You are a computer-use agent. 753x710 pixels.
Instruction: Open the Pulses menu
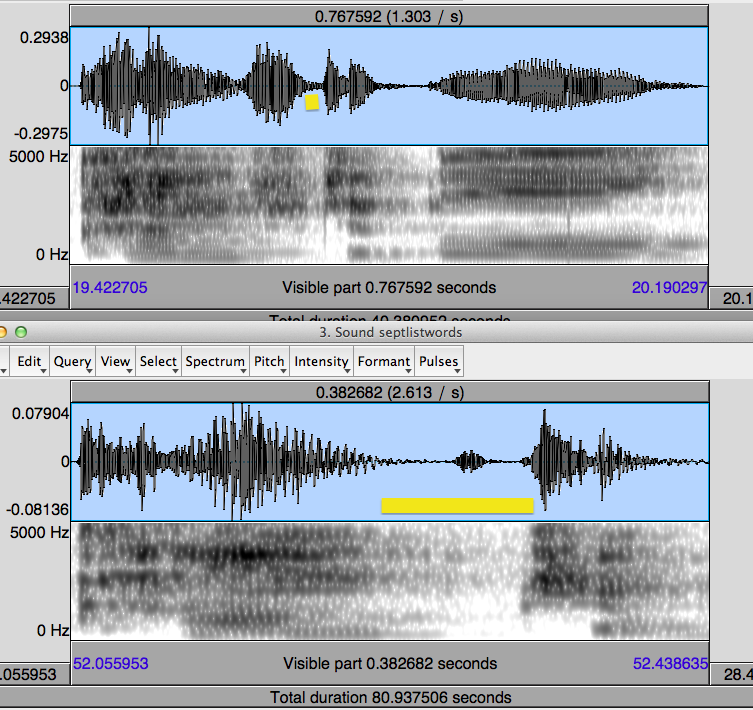click(x=439, y=362)
